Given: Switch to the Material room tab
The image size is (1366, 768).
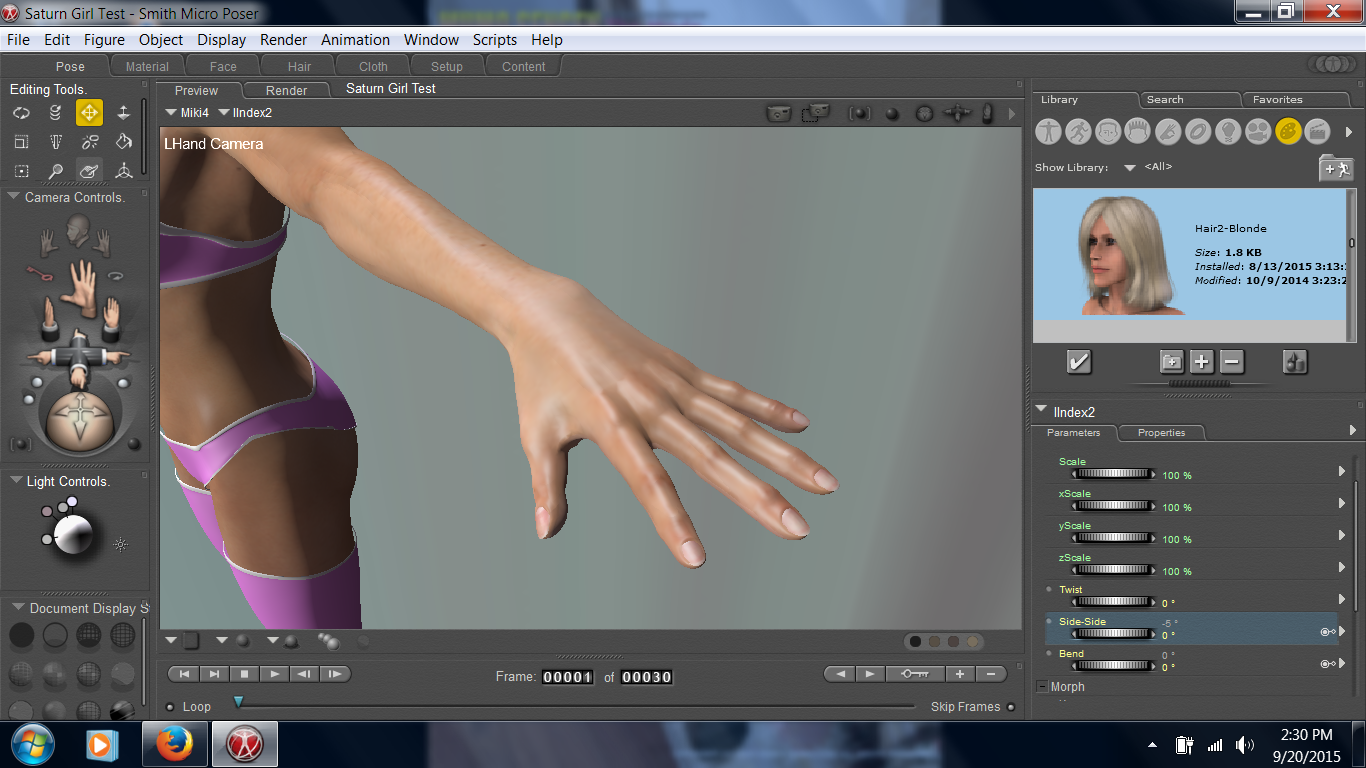Looking at the screenshot, I should click(147, 67).
